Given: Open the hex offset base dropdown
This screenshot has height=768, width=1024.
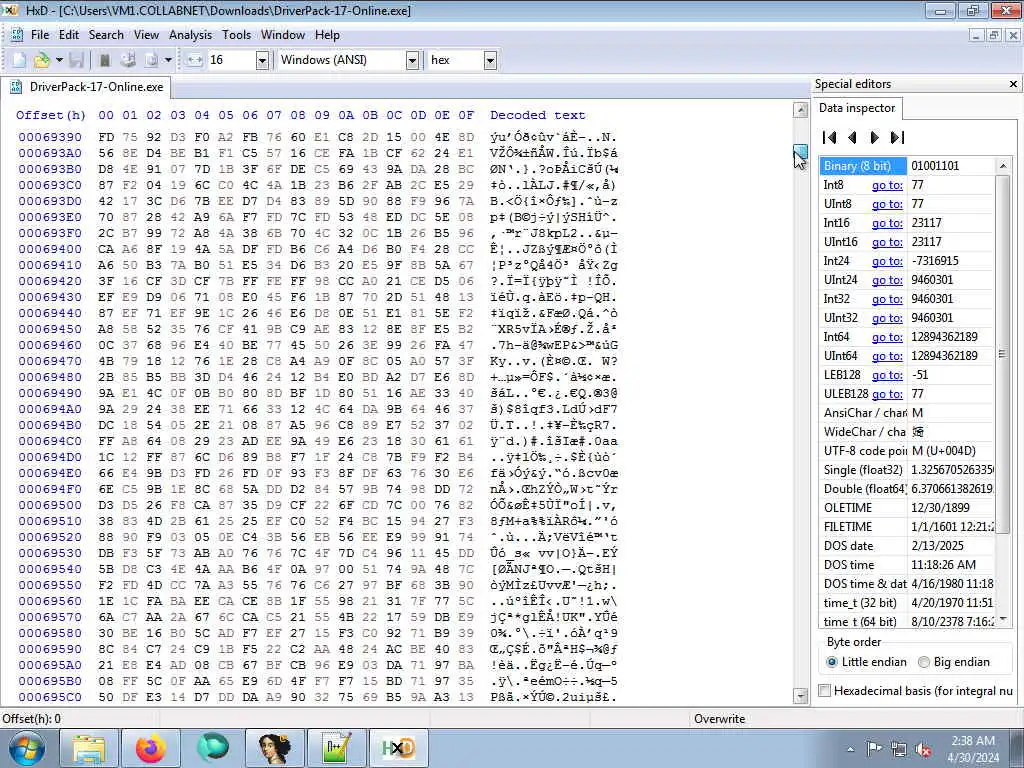Looking at the screenshot, I should (490, 61).
